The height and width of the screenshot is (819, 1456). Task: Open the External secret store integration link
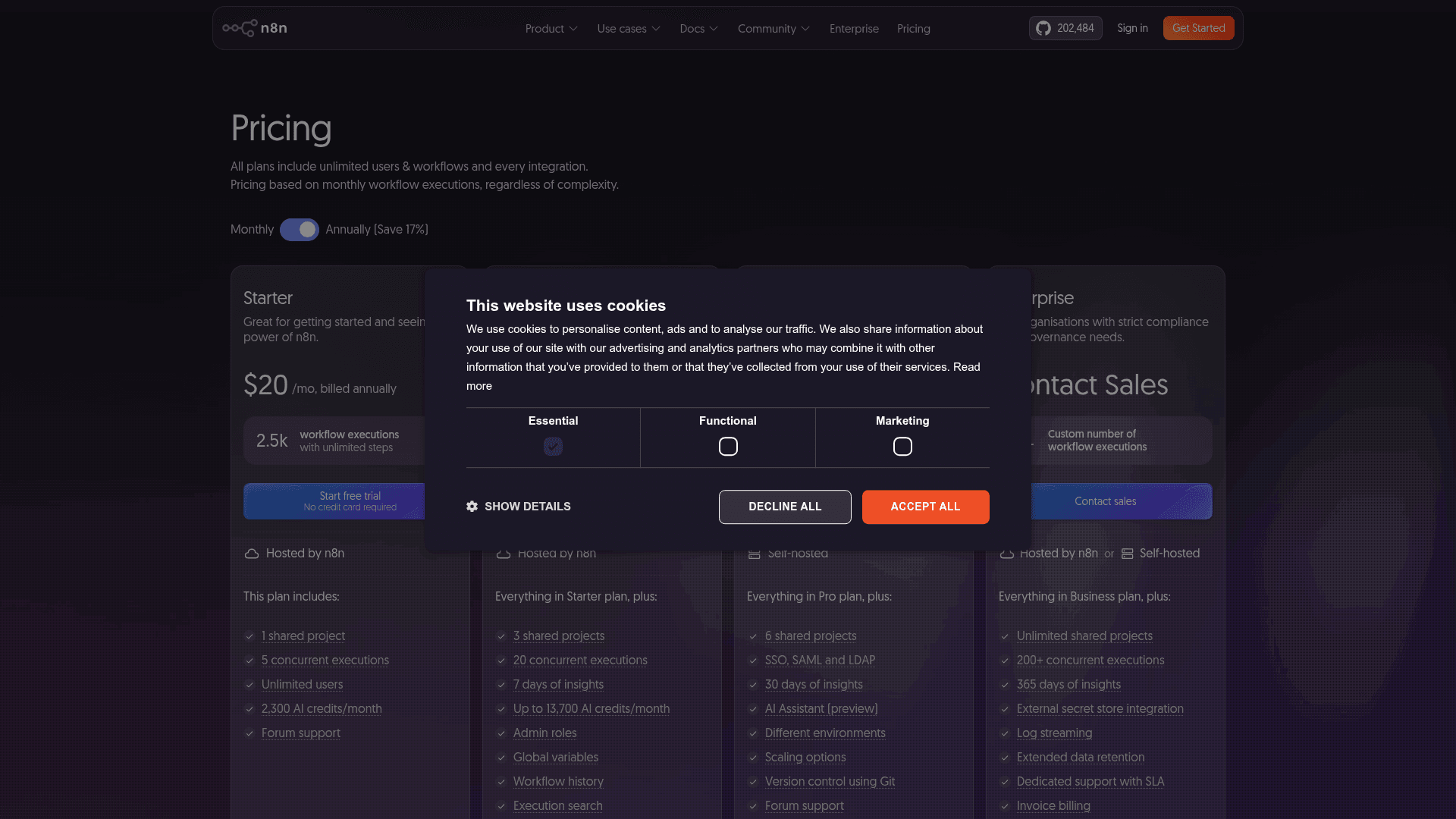pyautogui.click(x=1100, y=709)
